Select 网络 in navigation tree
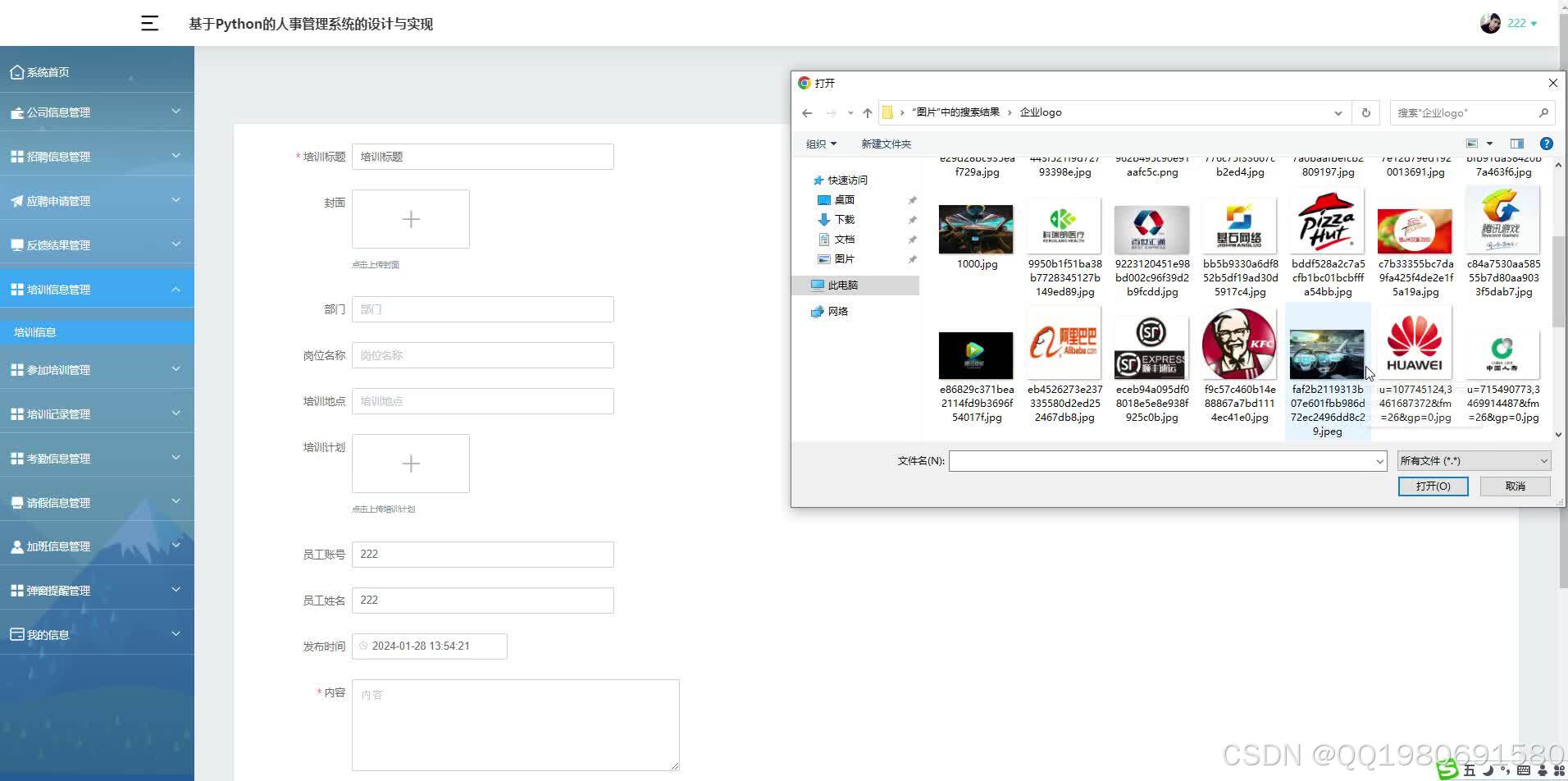Screen dimensions: 1568x781 [829, 312]
